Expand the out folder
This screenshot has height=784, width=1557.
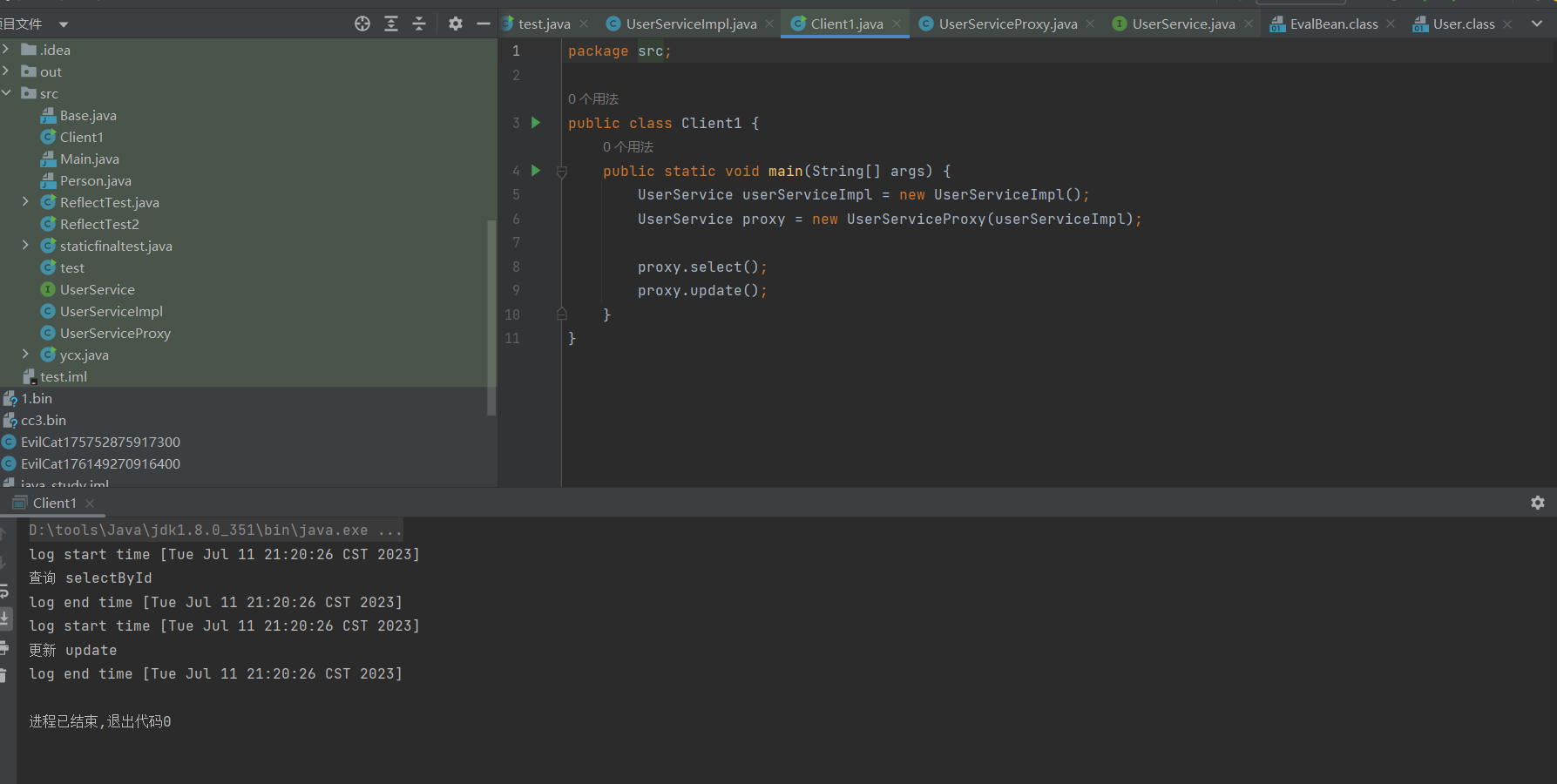(6, 71)
